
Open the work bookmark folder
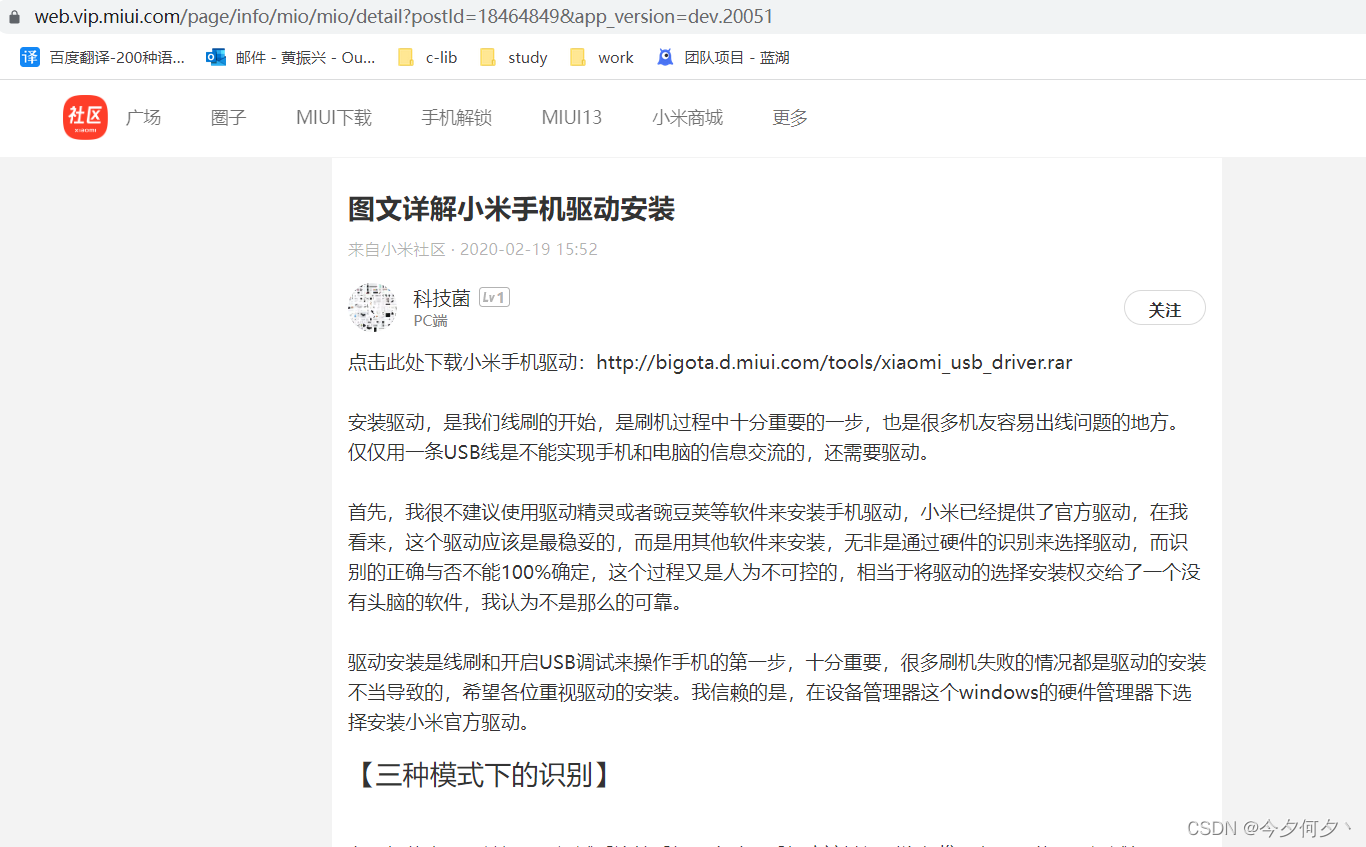[601, 57]
